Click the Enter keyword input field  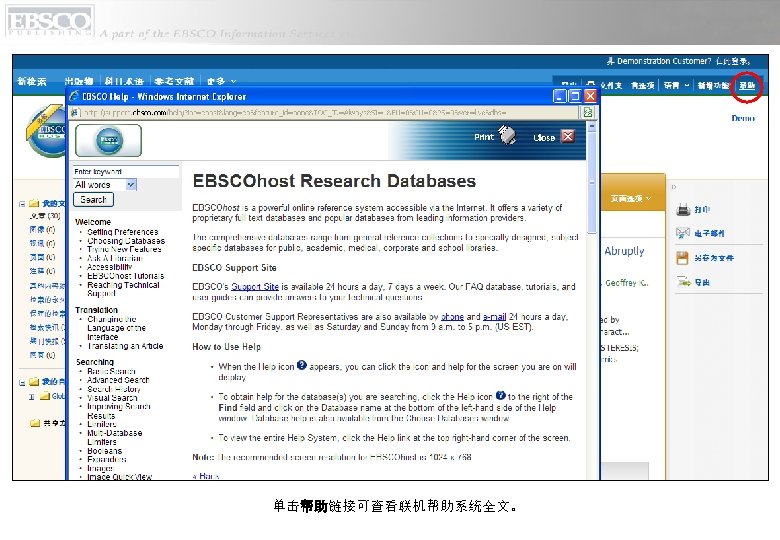(x=126, y=171)
